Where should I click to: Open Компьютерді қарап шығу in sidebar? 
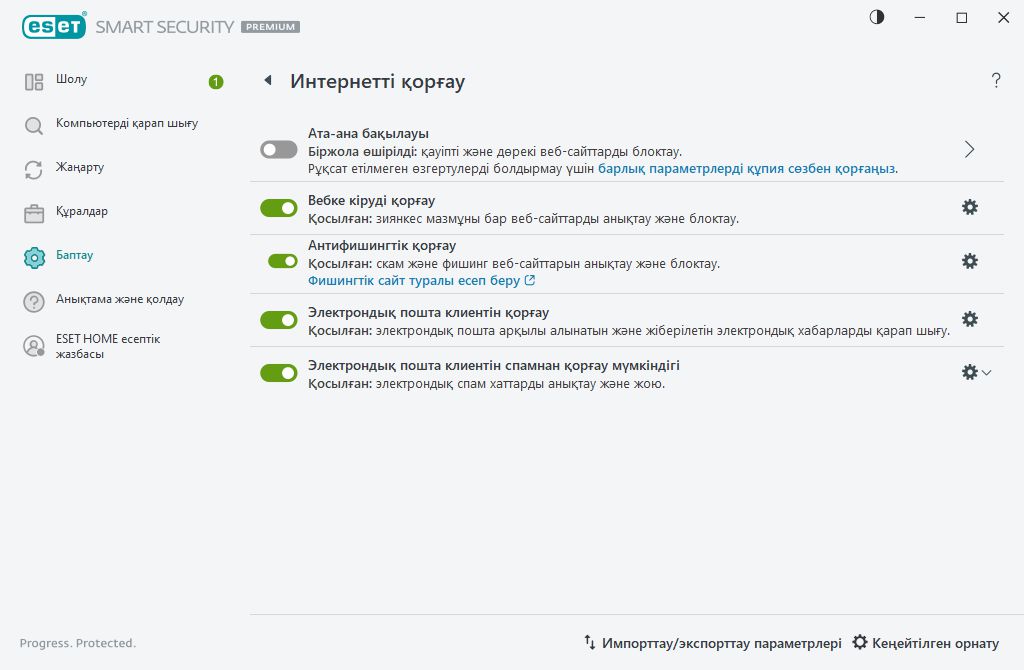(127, 124)
